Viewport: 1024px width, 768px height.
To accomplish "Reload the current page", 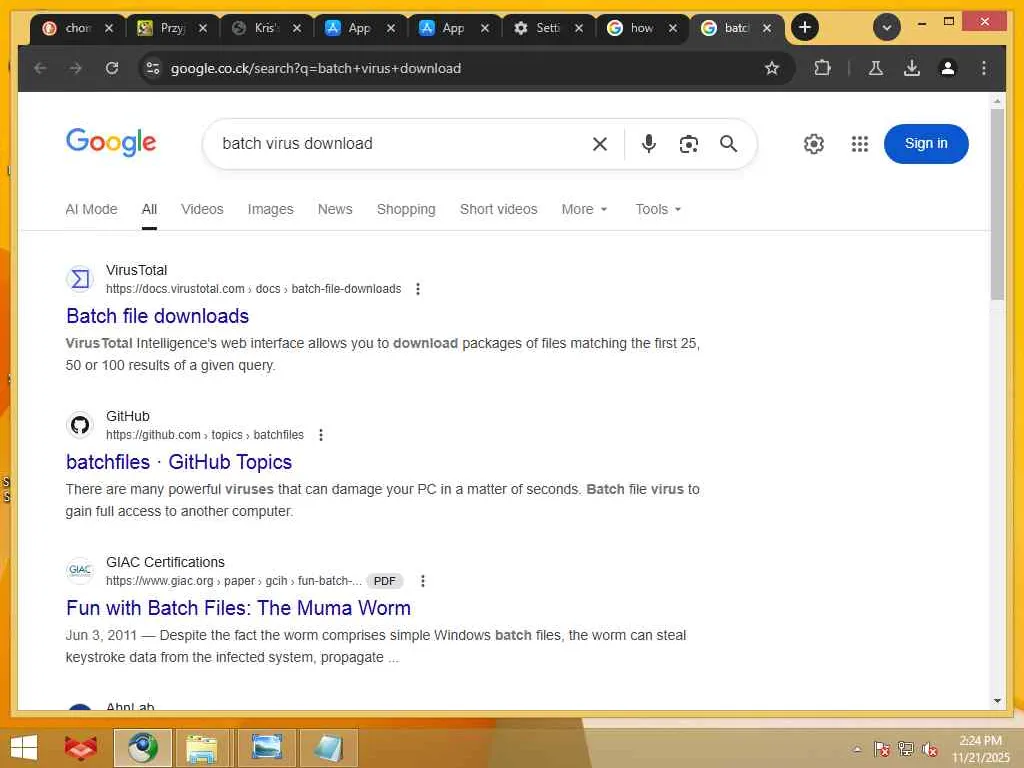I will tap(112, 68).
